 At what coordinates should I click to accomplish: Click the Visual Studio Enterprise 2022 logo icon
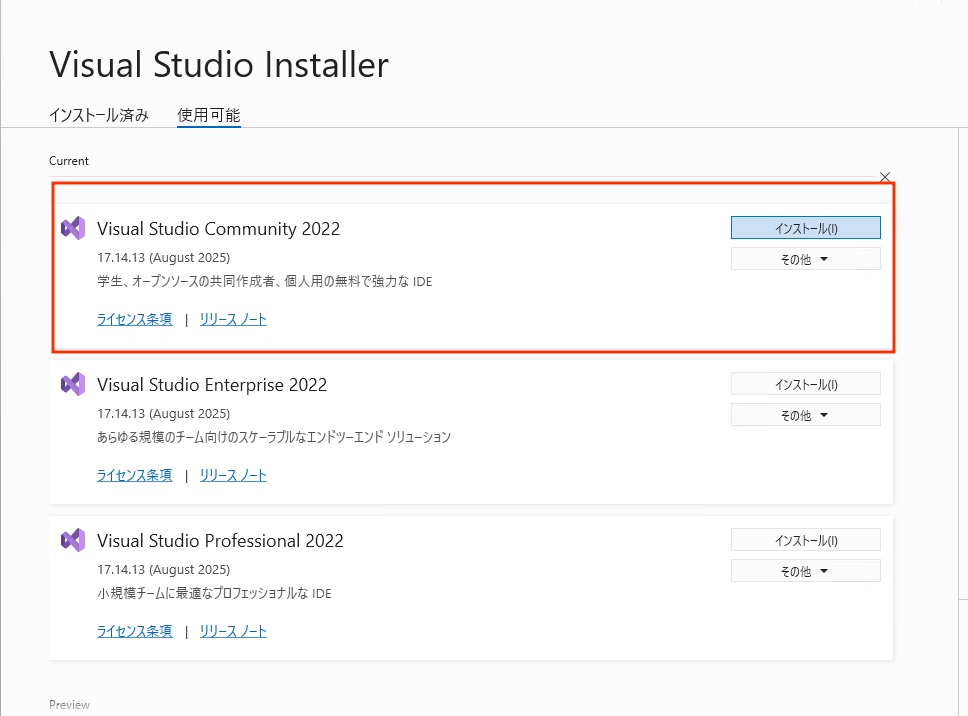coord(73,385)
